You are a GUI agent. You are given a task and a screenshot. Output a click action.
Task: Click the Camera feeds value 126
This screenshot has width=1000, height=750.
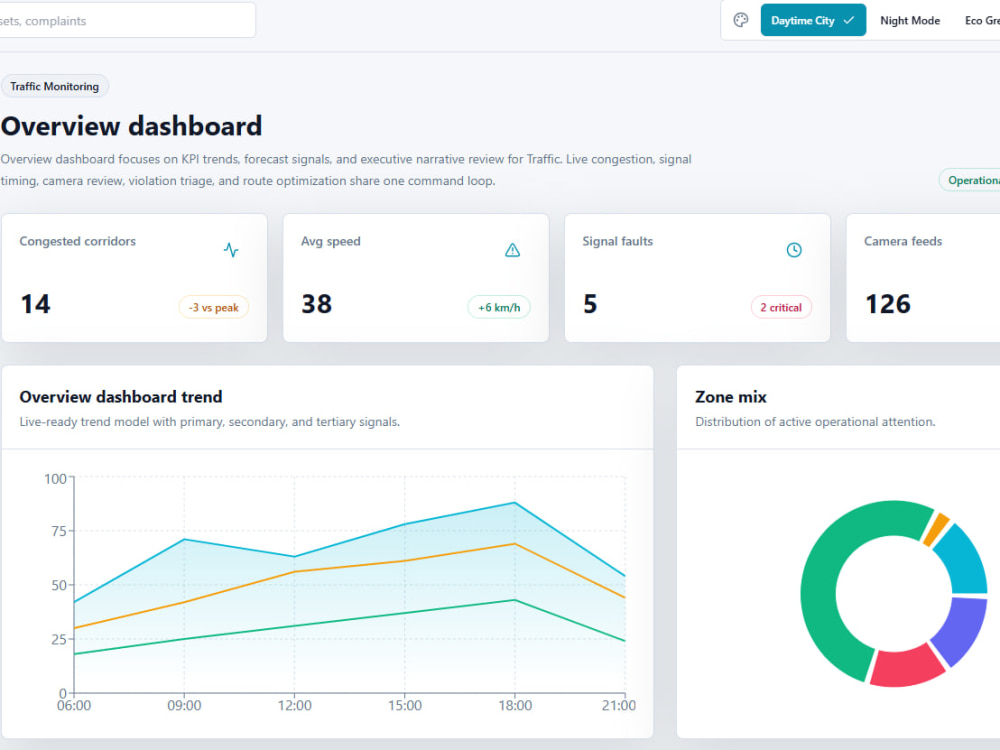(x=888, y=304)
